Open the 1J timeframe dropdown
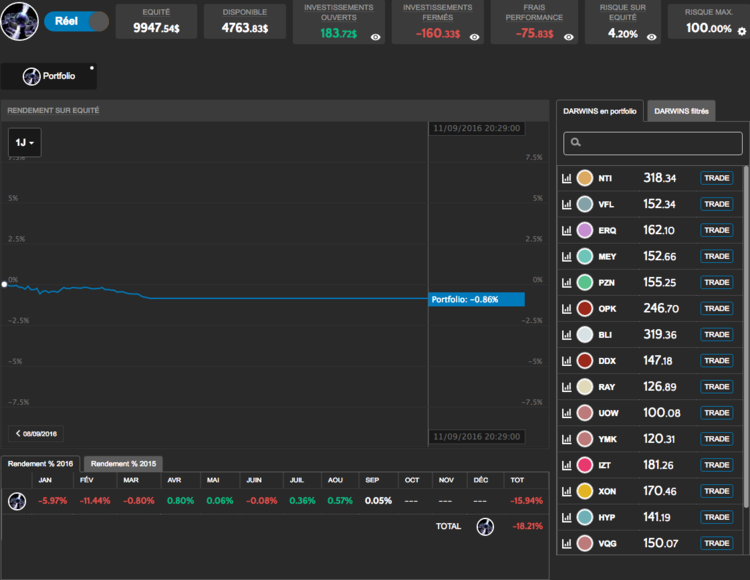 26,143
